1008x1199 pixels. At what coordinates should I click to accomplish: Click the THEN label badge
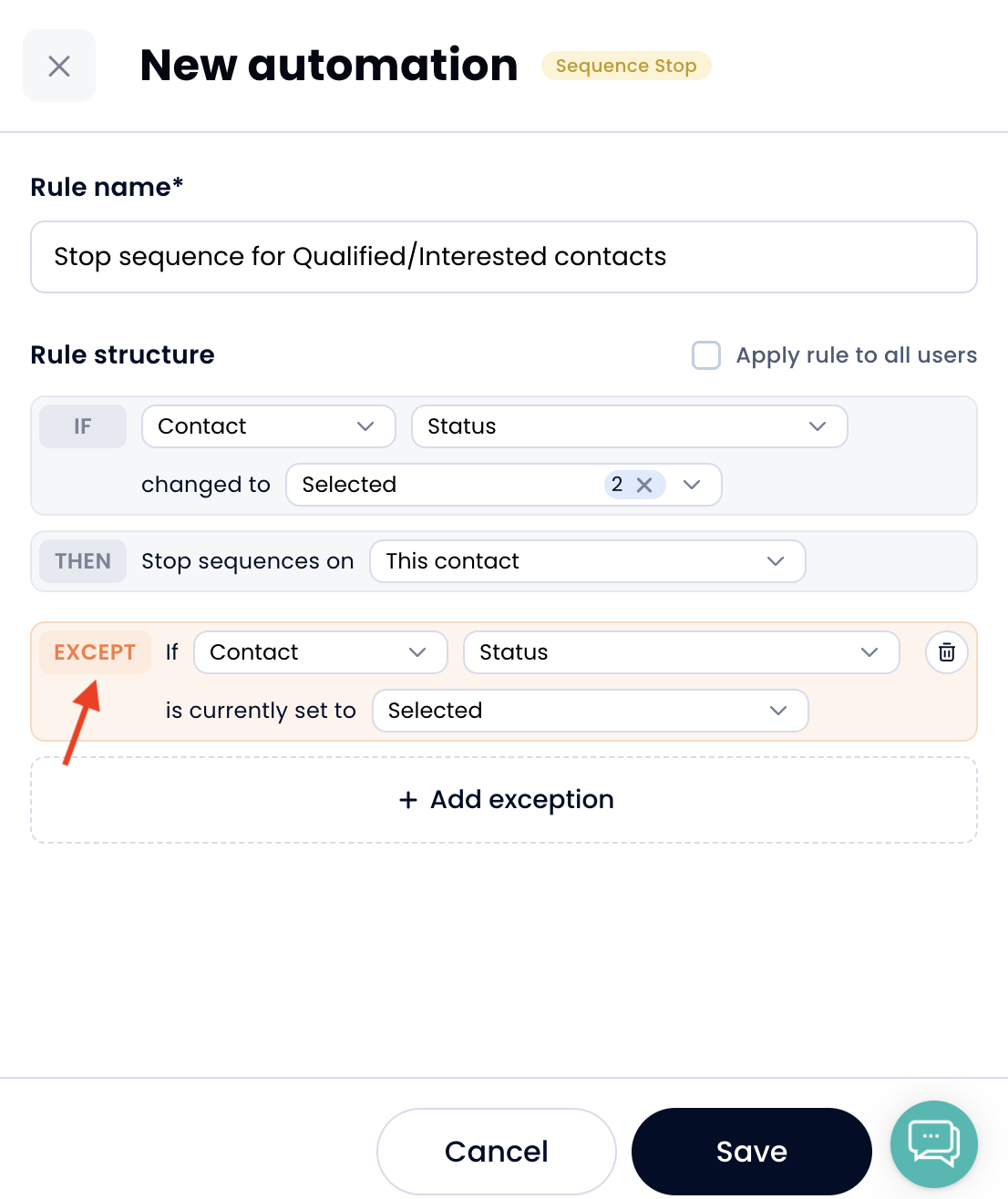tap(83, 561)
